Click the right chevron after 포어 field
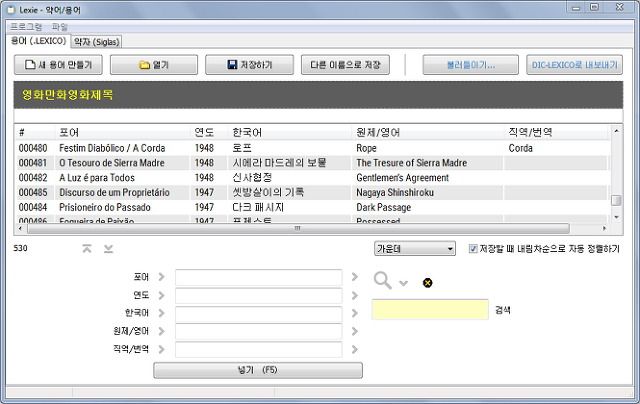This screenshot has height=404, width=640. [355, 277]
